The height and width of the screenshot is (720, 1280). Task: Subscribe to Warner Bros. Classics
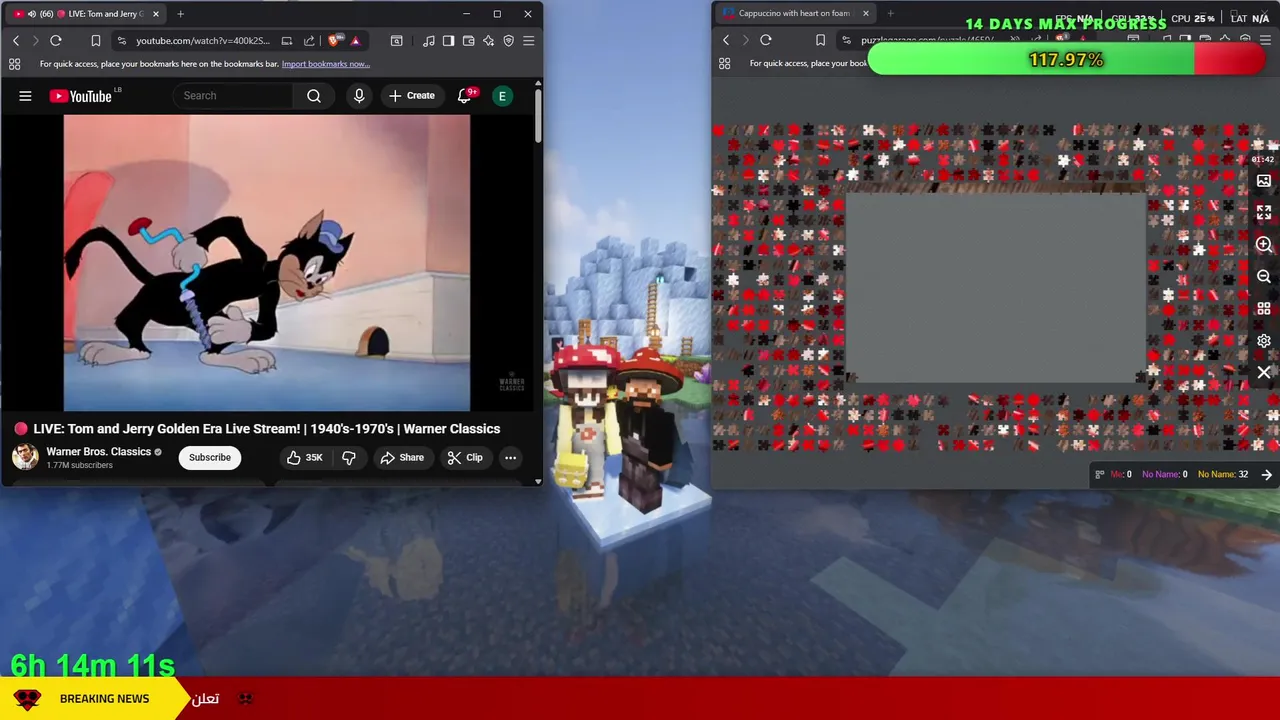pos(210,458)
